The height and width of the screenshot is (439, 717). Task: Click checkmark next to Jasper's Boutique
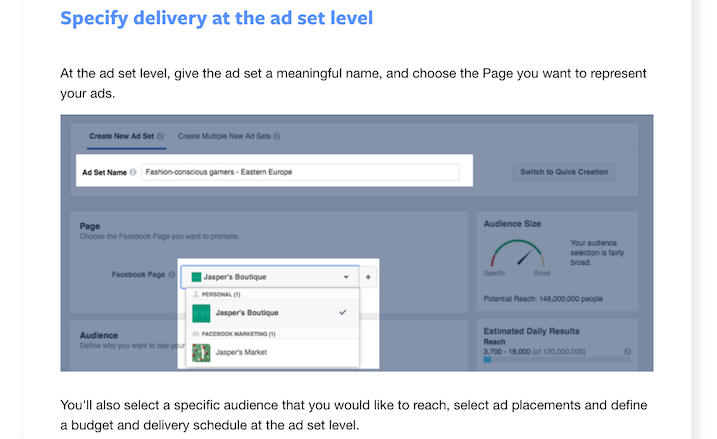point(342,312)
